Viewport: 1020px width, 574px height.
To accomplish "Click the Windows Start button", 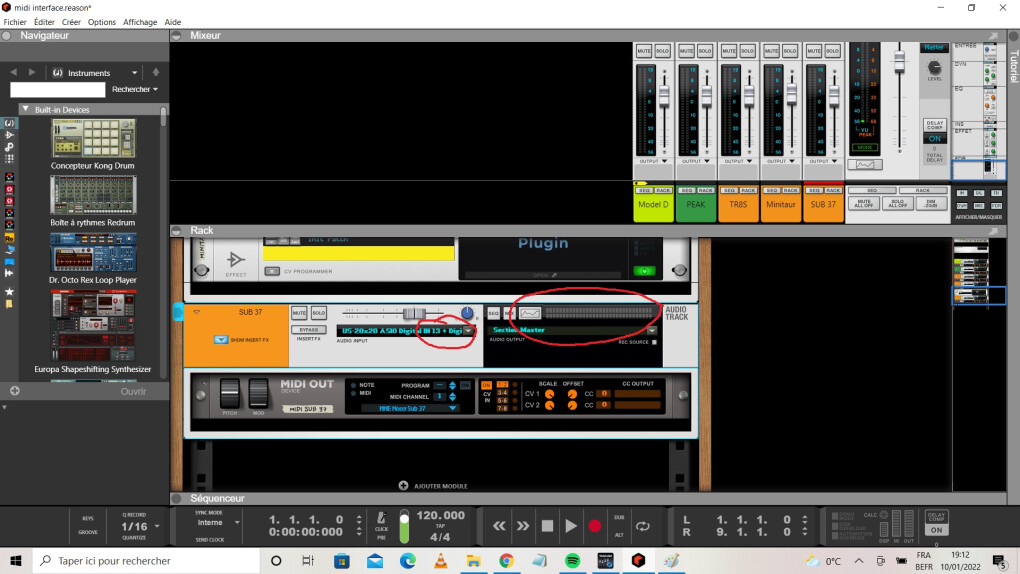I will pos(16,560).
